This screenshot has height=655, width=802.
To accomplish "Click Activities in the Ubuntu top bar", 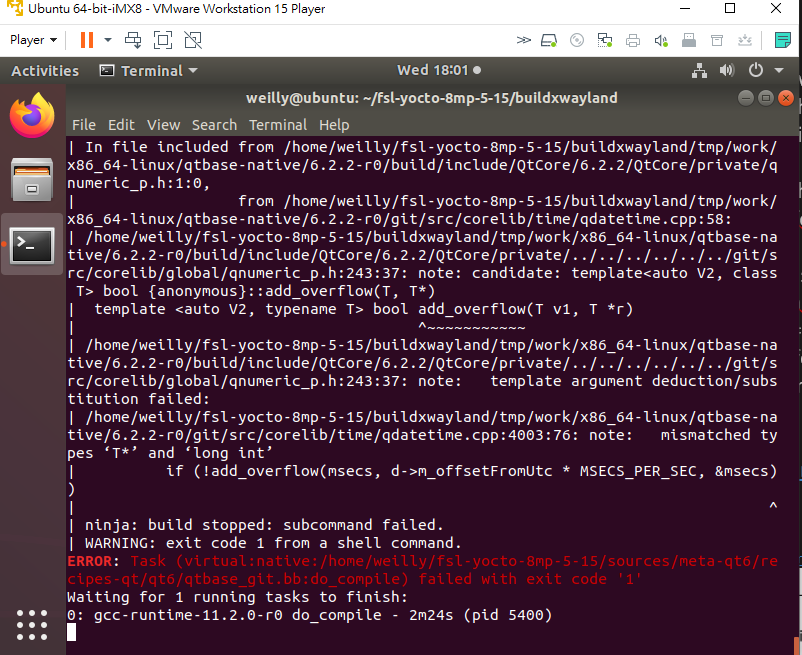I will click(x=45, y=70).
